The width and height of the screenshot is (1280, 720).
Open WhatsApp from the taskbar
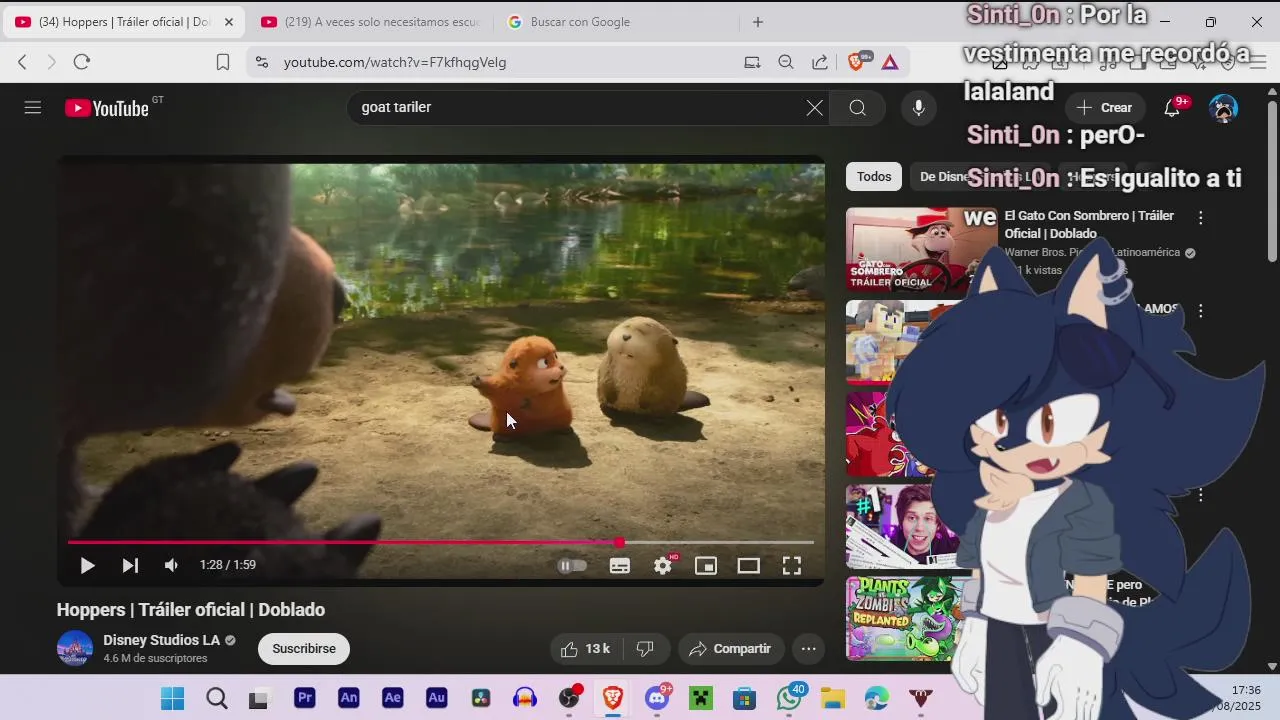(789, 698)
